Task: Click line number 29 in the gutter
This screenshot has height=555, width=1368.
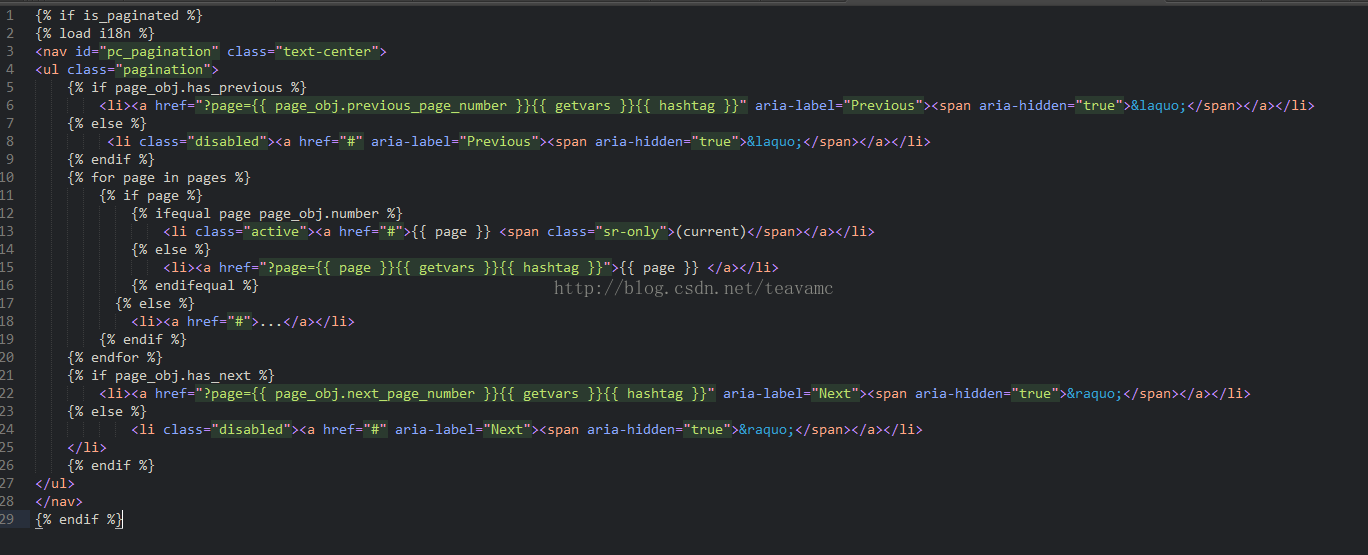Action: 7,520
